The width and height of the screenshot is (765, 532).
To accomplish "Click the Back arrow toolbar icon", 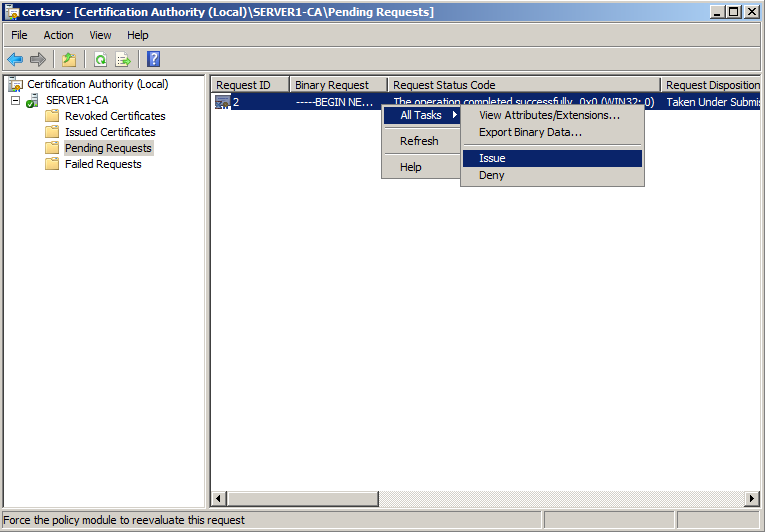I will pos(15,59).
